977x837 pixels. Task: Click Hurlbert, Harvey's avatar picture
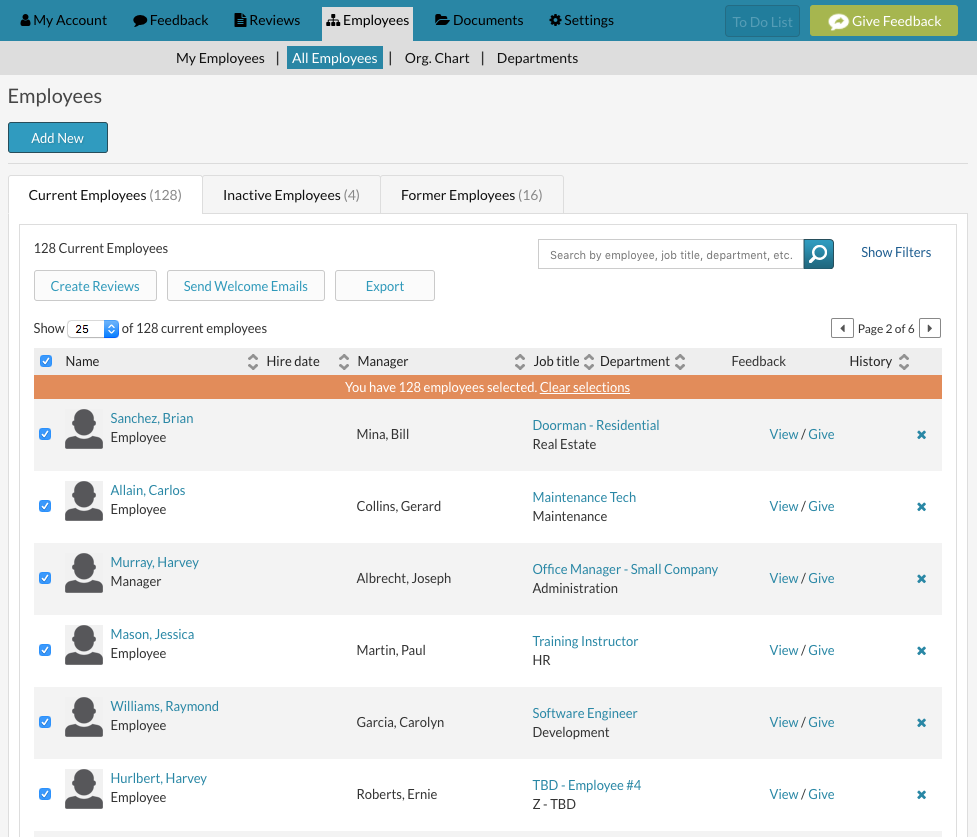point(83,788)
